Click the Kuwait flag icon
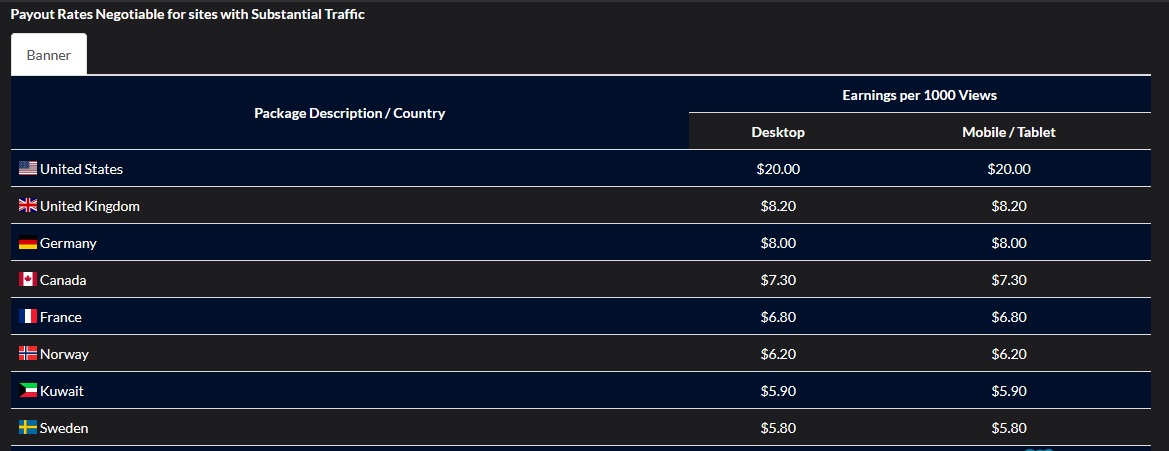The width and height of the screenshot is (1169, 451). tap(28, 391)
